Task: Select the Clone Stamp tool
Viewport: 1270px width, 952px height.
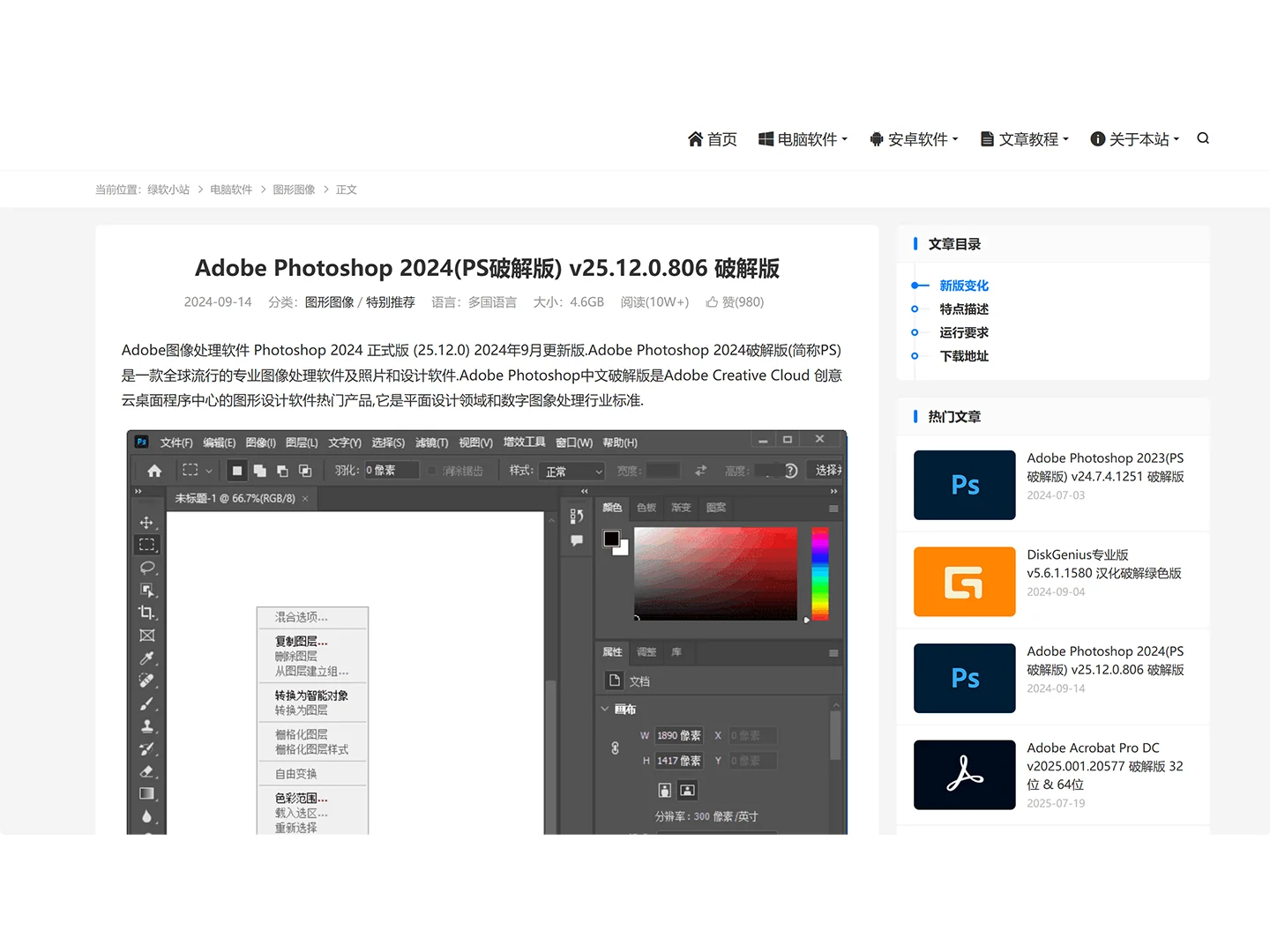Action: (147, 726)
